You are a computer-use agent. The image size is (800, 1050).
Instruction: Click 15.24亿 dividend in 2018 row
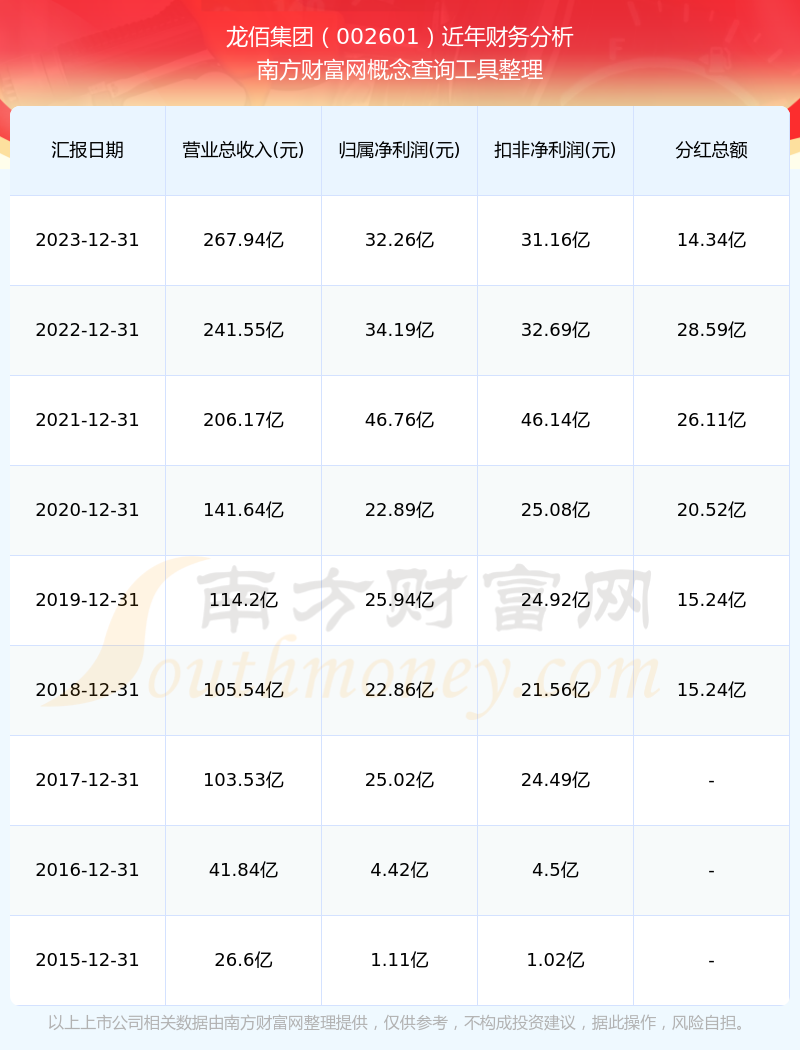712,690
